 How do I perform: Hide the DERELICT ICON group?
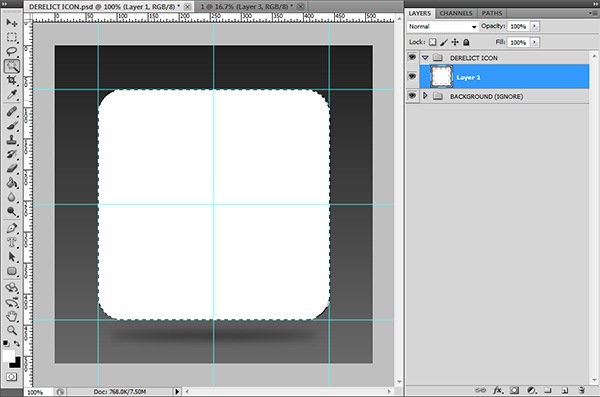412,57
